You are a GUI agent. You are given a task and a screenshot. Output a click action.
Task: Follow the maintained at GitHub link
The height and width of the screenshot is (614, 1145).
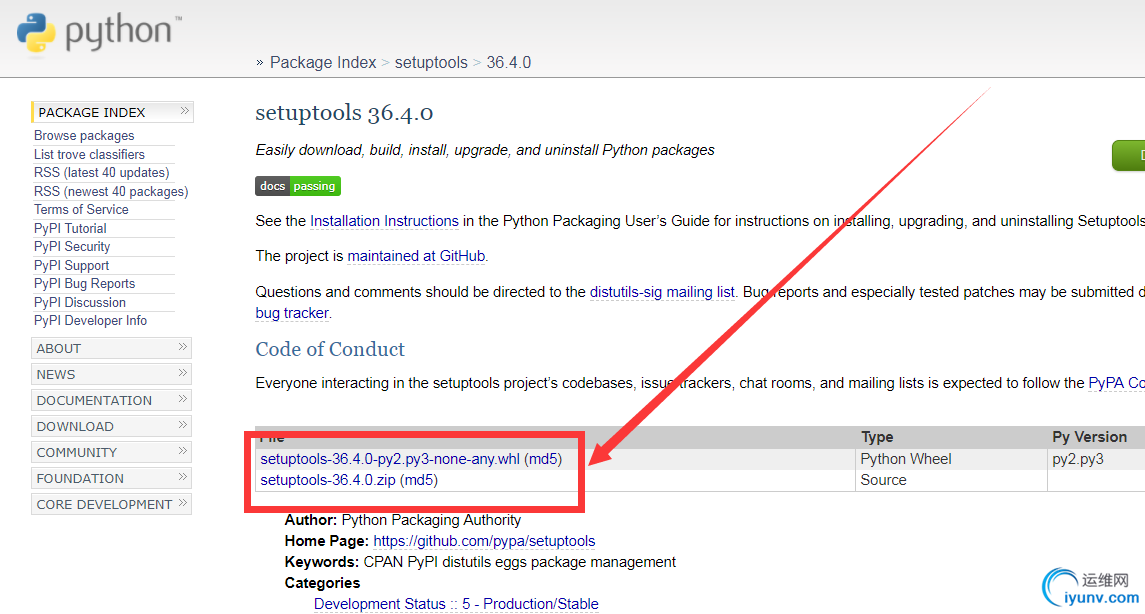pos(416,256)
